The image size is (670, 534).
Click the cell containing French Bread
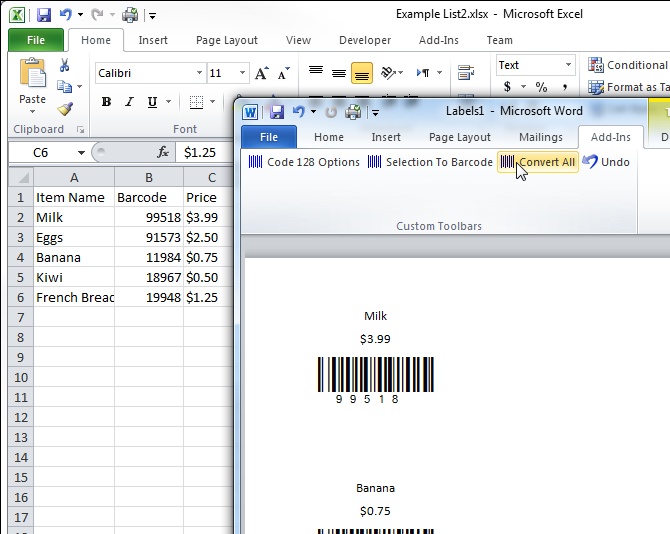(74, 297)
